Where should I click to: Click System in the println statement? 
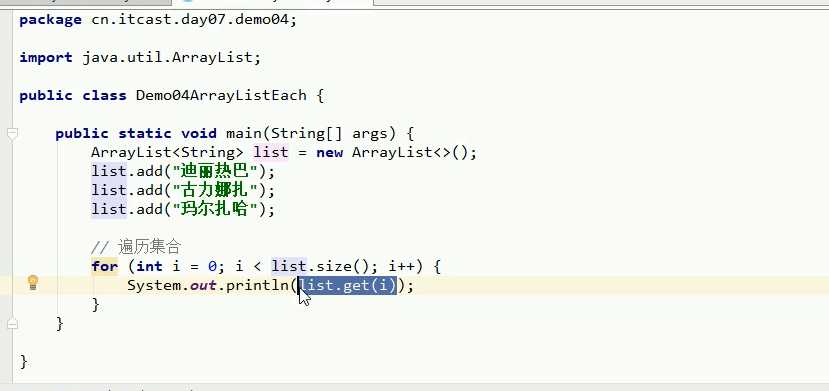(154, 286)
